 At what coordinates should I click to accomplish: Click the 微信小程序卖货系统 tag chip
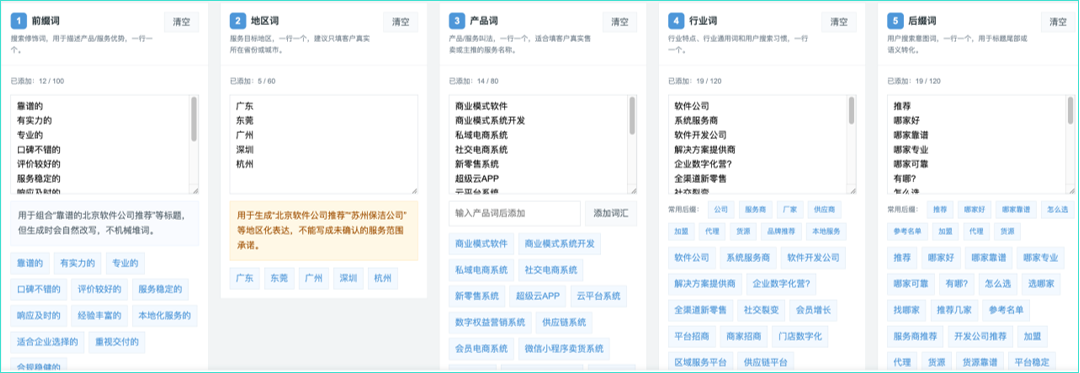tap(563, 349)
